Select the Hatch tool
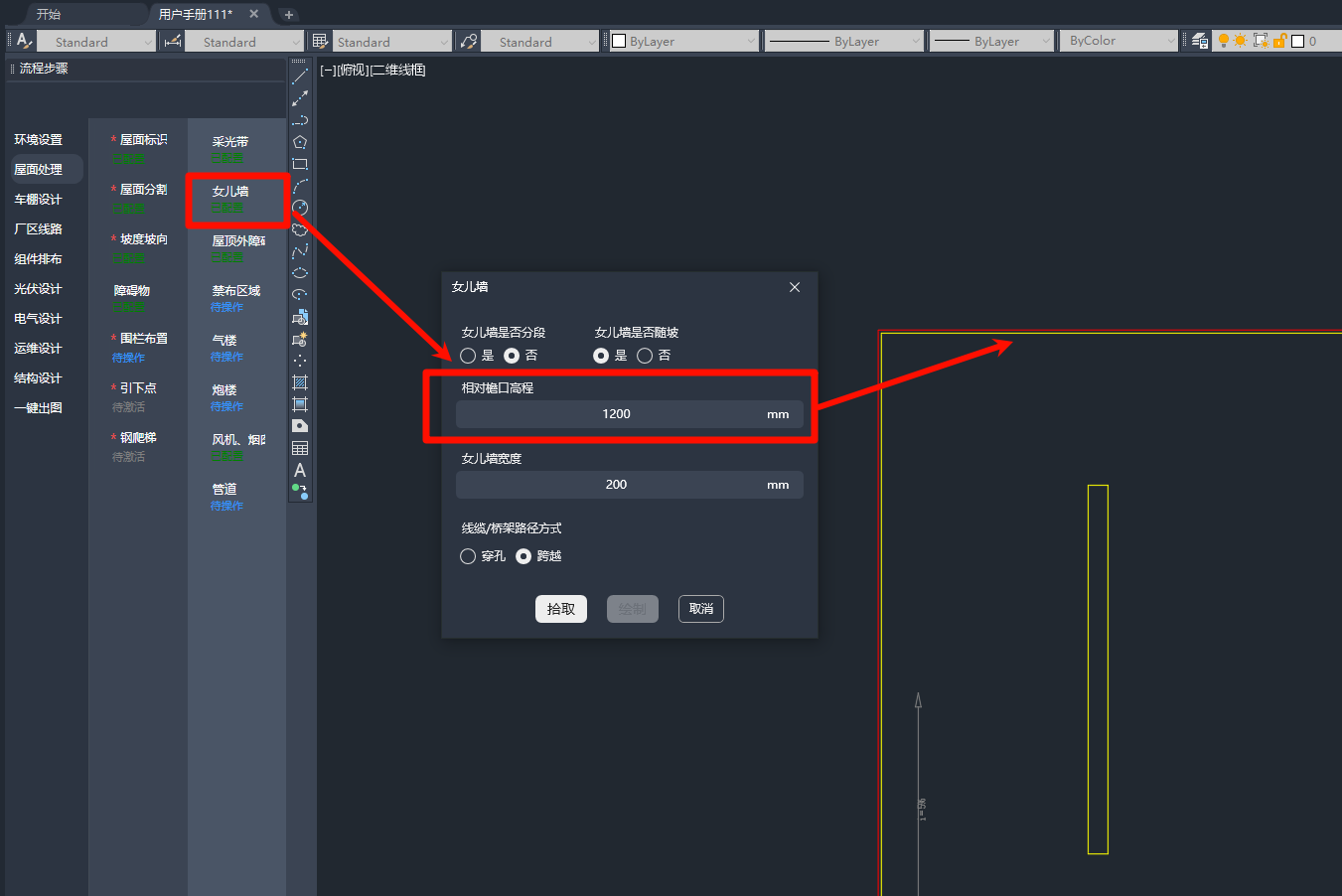Image resolution: width=1342 pixels, height=896 pixels. (x=300, y=382)
